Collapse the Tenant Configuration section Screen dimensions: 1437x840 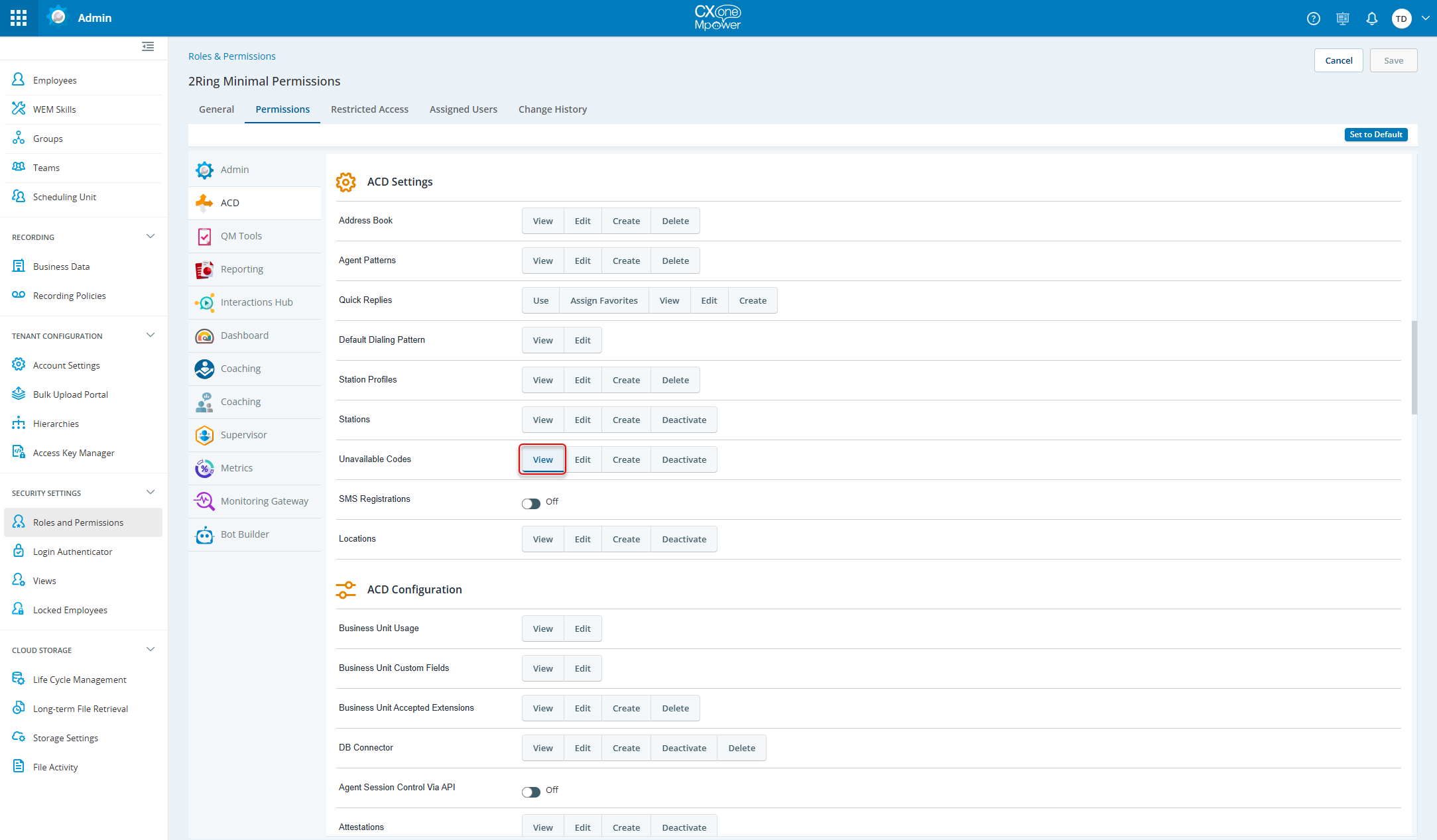coord(151,335)
